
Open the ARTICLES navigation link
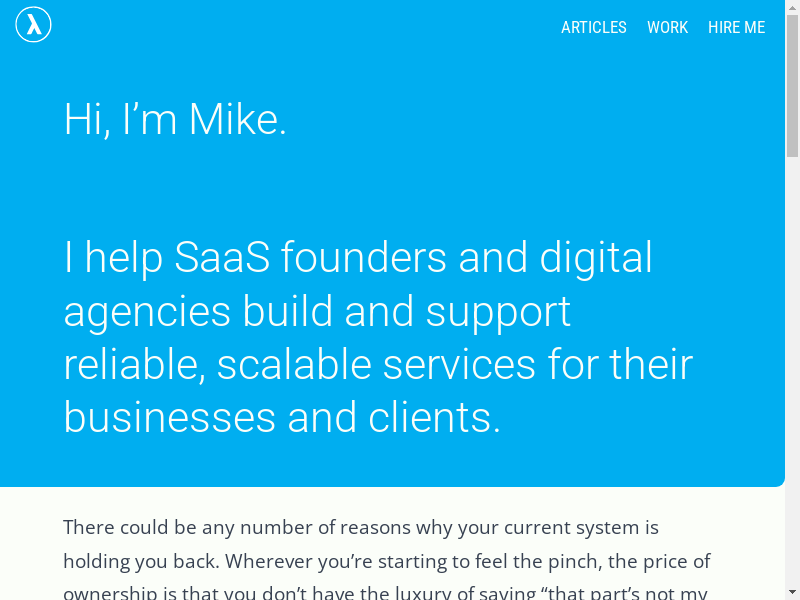coord(594,27)
